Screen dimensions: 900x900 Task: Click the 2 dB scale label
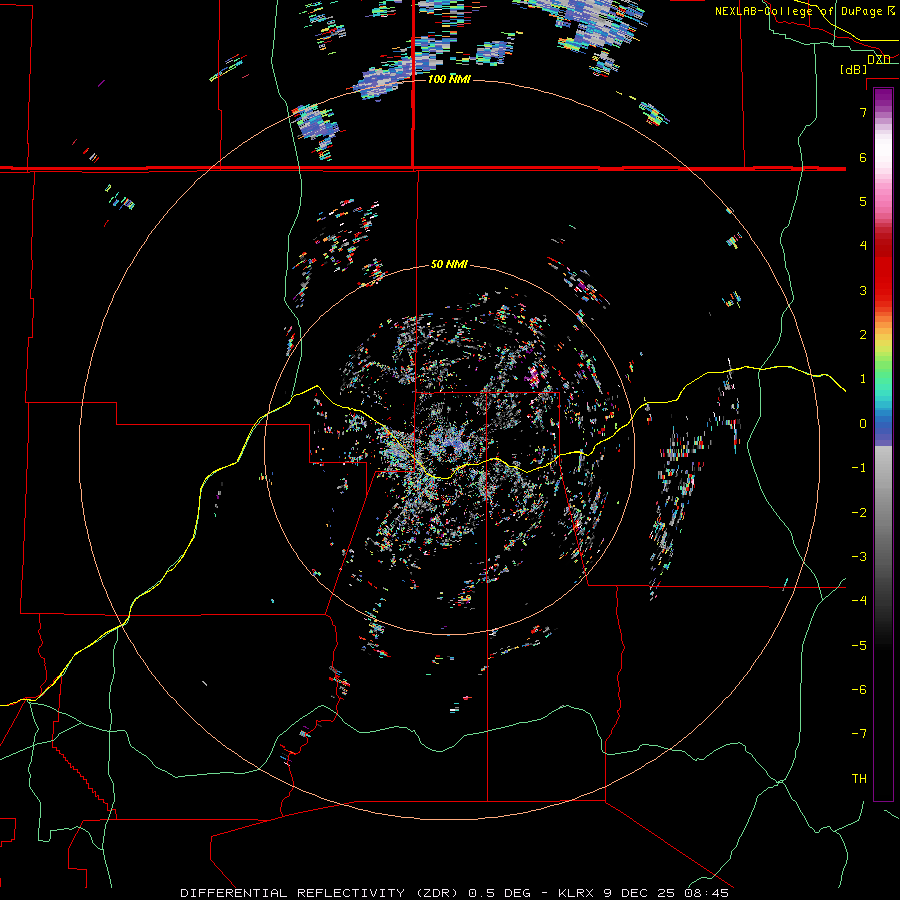click(863, 335)
